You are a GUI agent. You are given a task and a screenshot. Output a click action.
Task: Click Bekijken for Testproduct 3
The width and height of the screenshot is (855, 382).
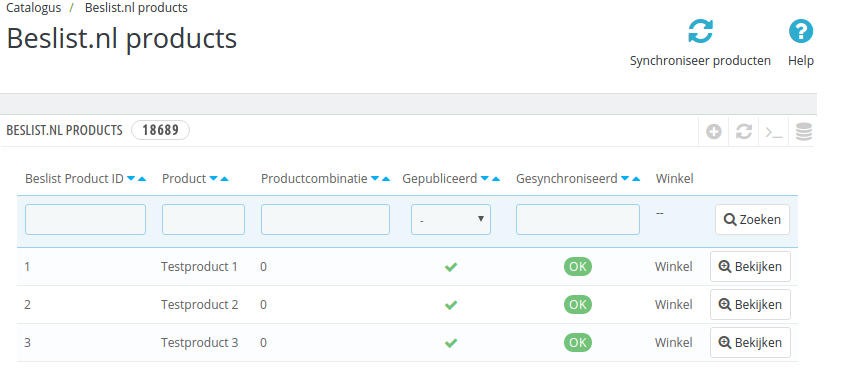pos(750,343)
